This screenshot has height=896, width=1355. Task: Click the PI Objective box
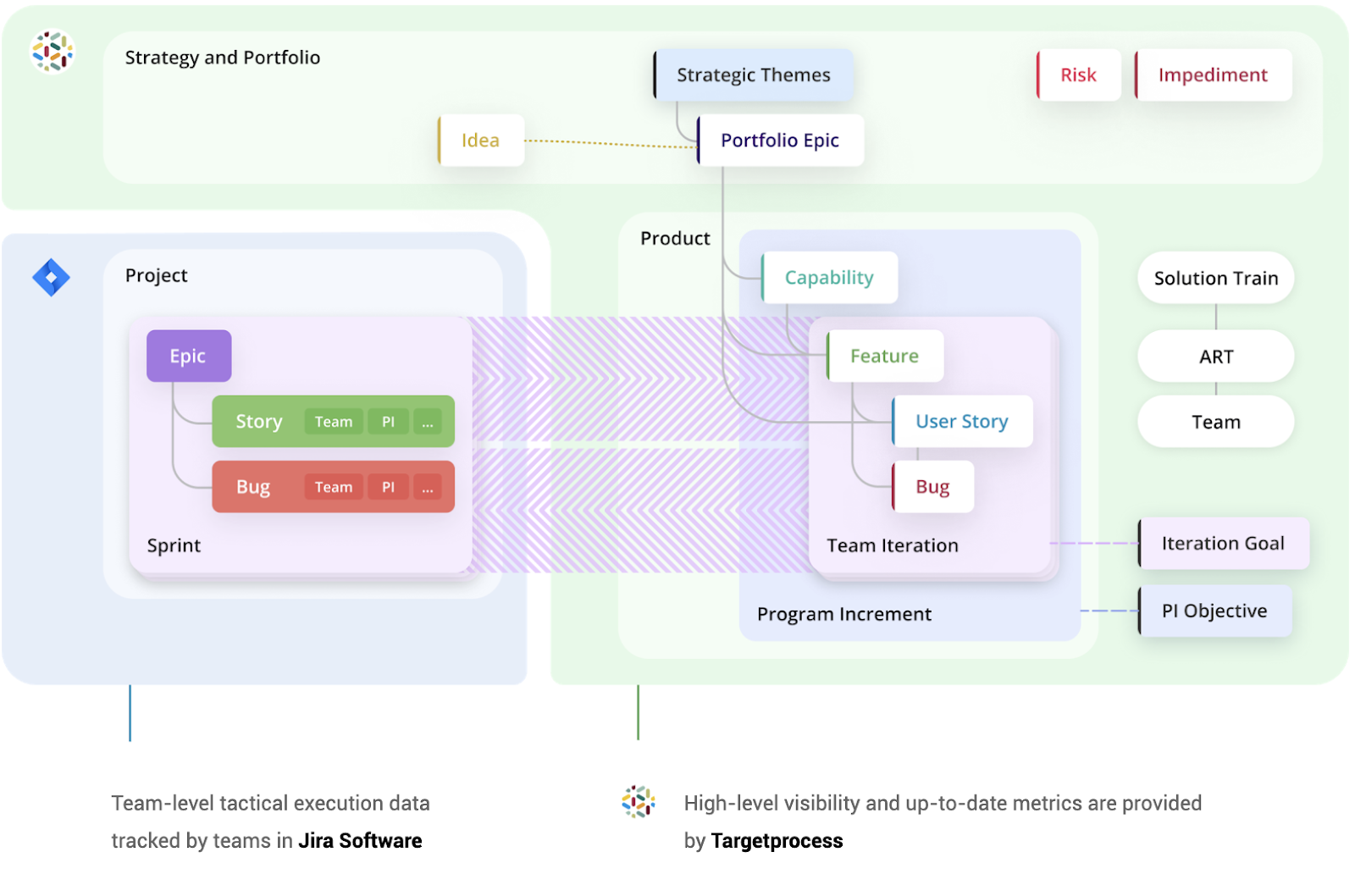tap(1214, 611)
